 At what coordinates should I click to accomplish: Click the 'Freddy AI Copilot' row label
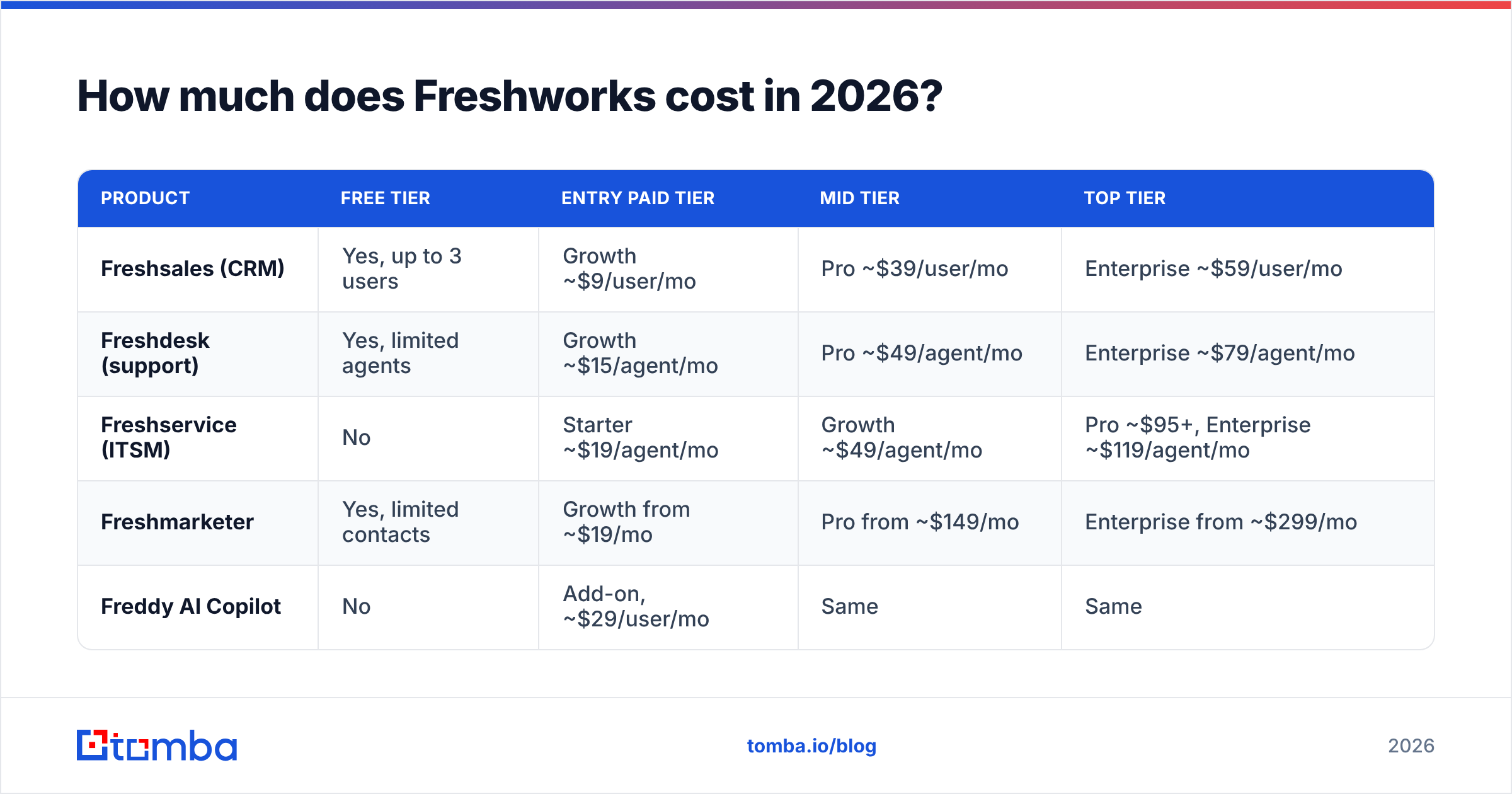191,606
